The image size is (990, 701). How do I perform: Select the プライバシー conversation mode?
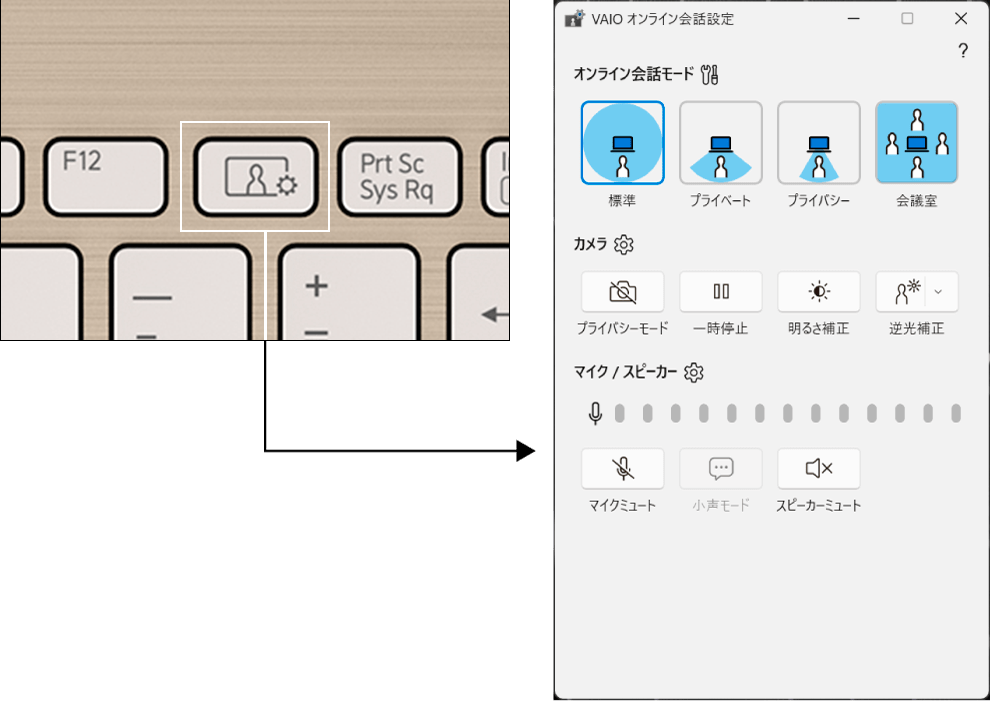pyautogui.click(x=819, y=142)
